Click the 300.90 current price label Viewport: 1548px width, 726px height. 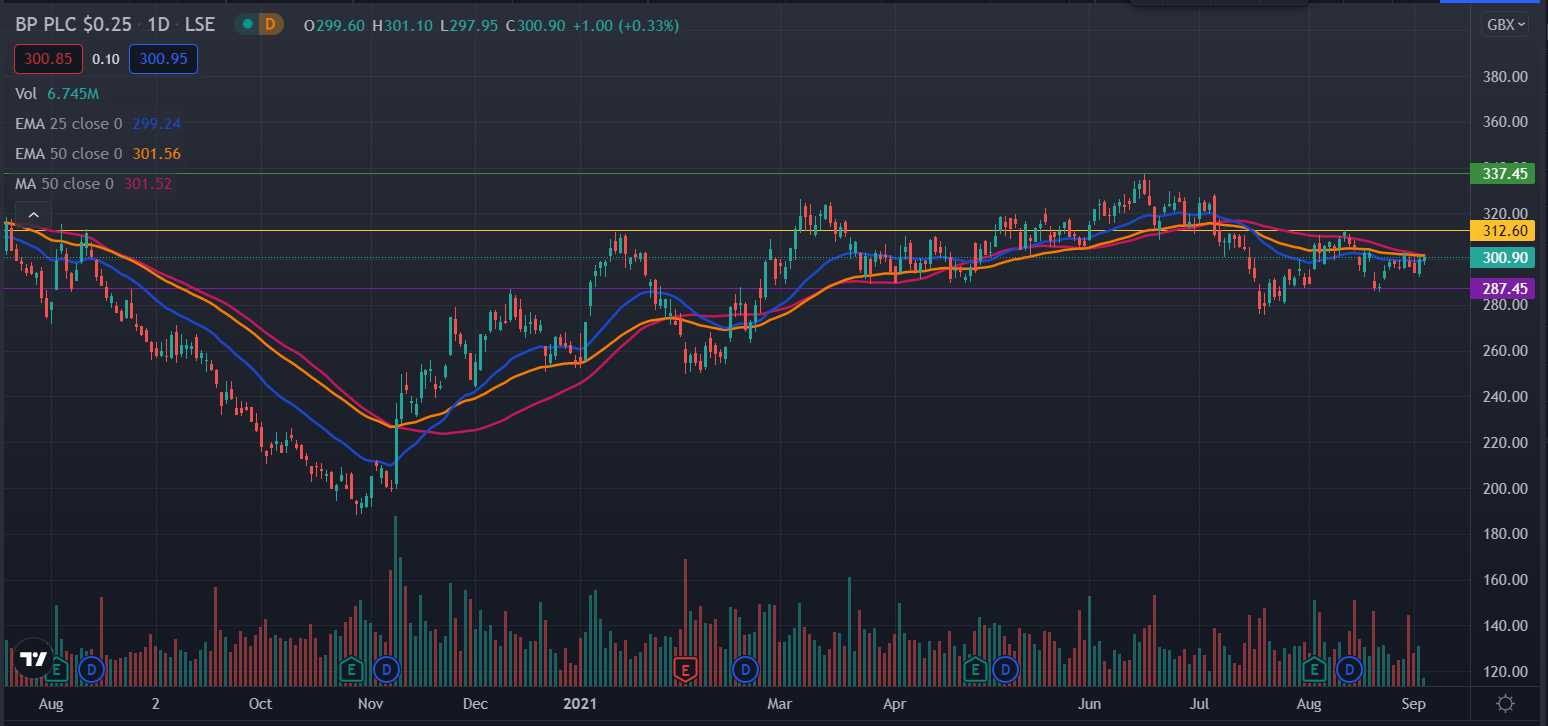1503,258
